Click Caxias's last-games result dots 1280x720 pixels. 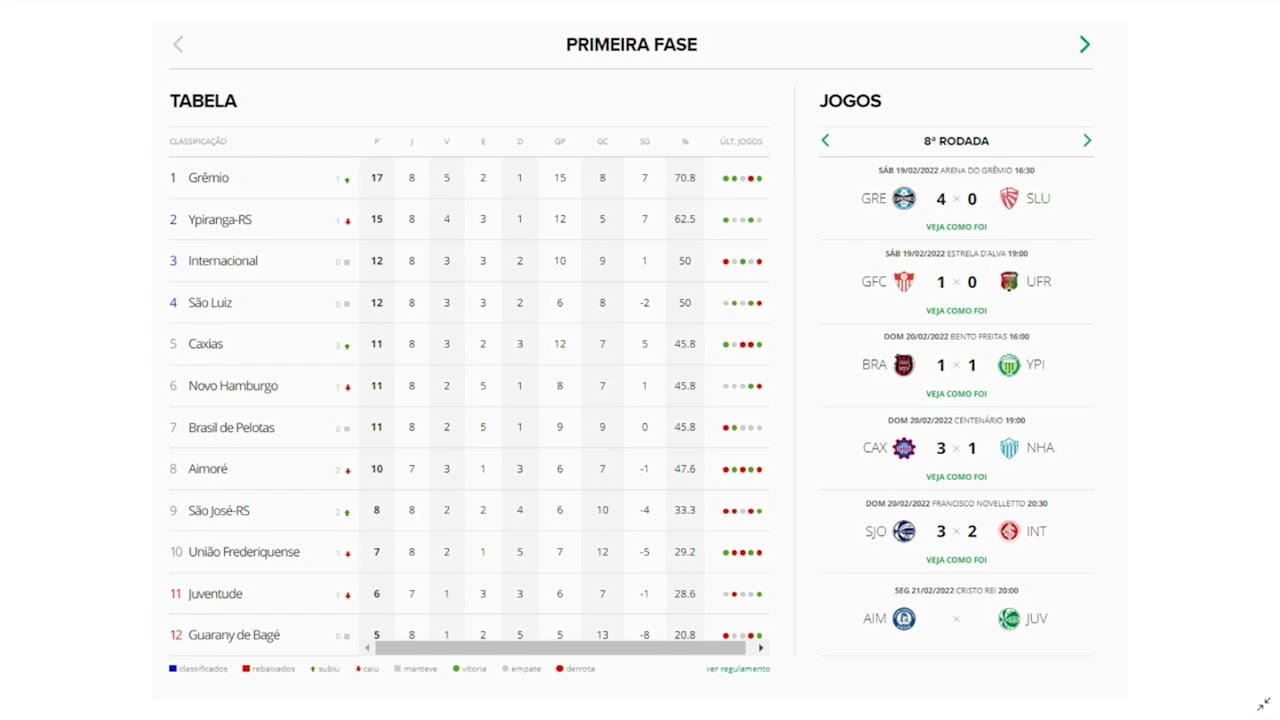[x=742, y=345]
